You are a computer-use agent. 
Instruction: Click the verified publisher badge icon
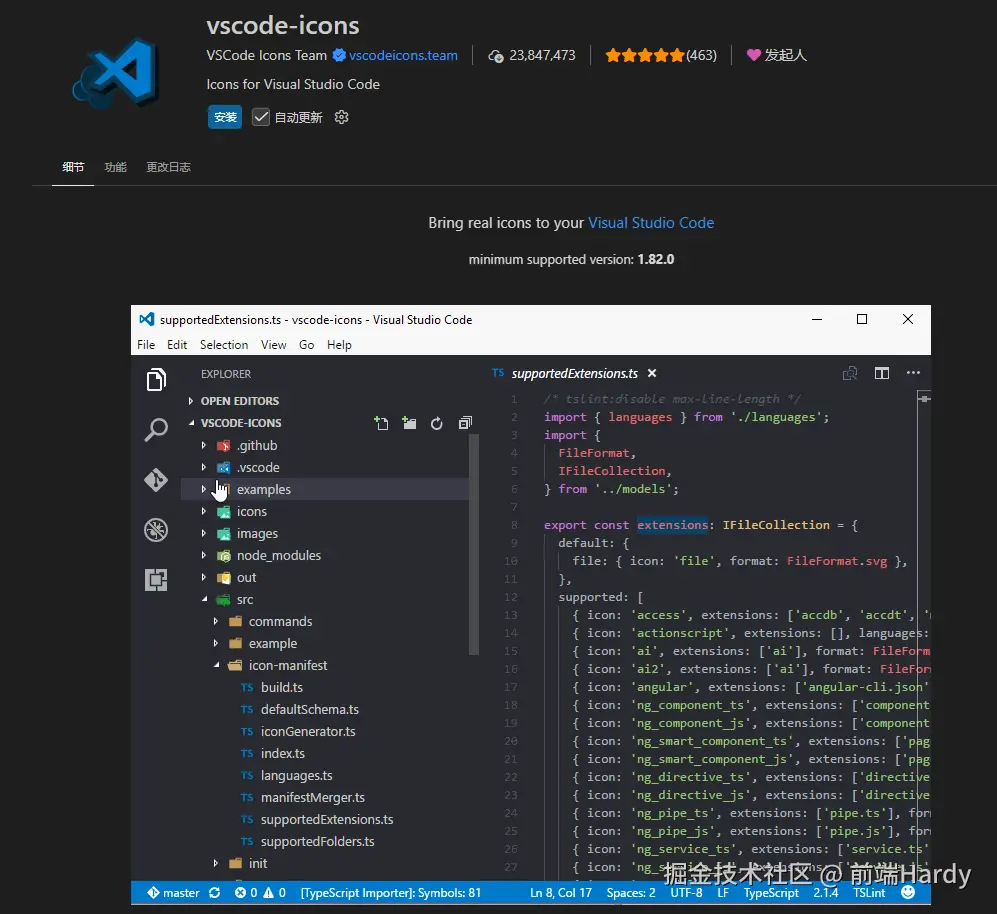pos(339,55)
